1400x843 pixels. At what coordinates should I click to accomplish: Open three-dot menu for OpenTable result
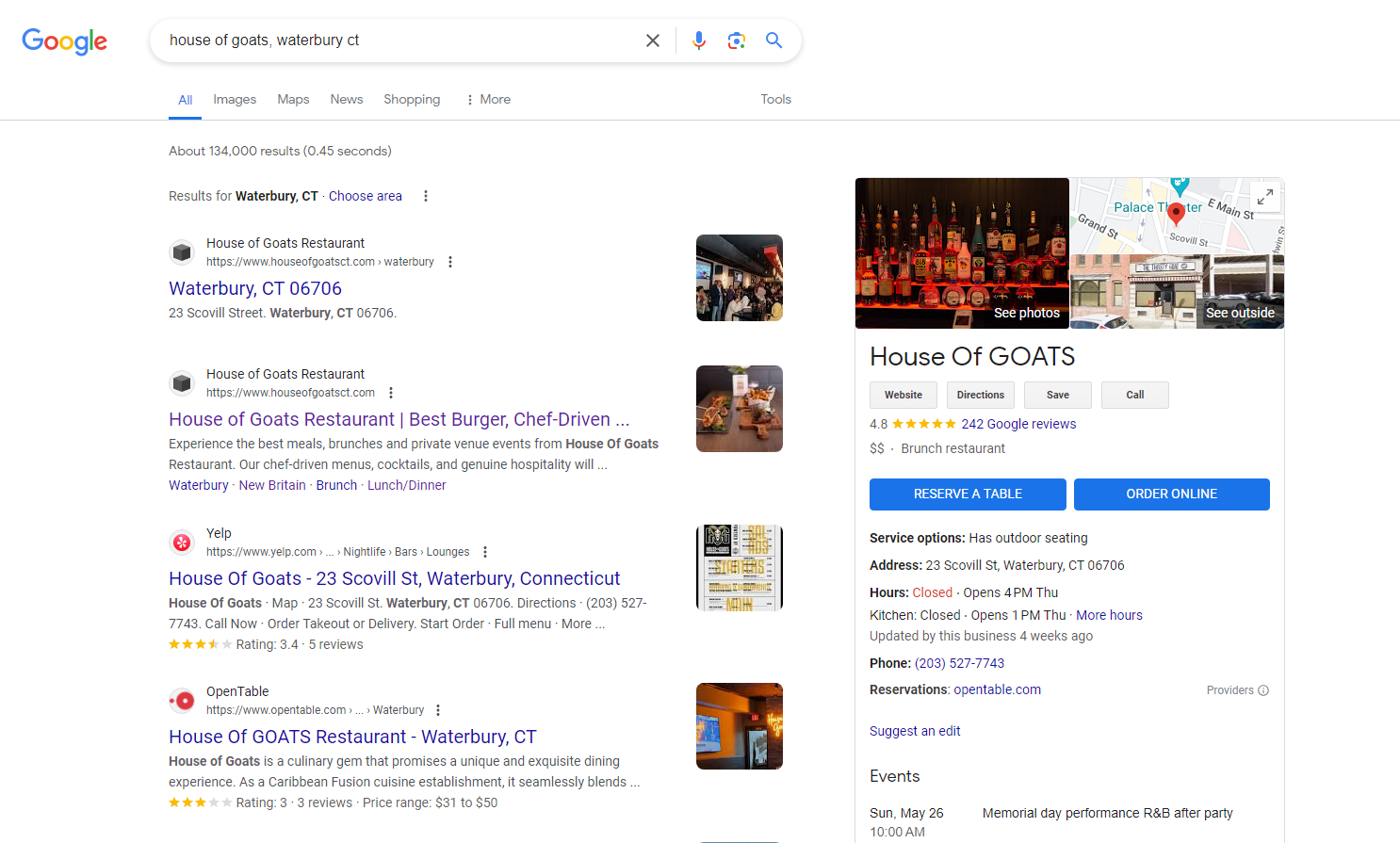pyautogui.click(x=438, y=710)
